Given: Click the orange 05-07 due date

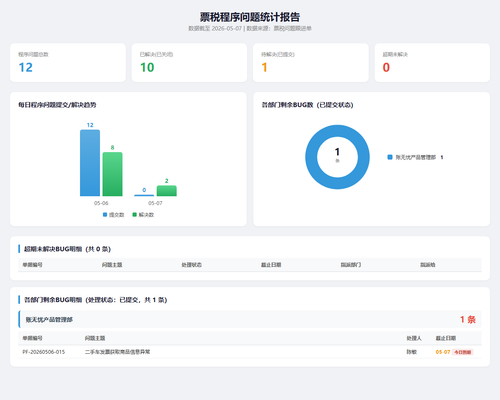Looking at the screenshot, I should pyautogui.click(x=443, y=352).
